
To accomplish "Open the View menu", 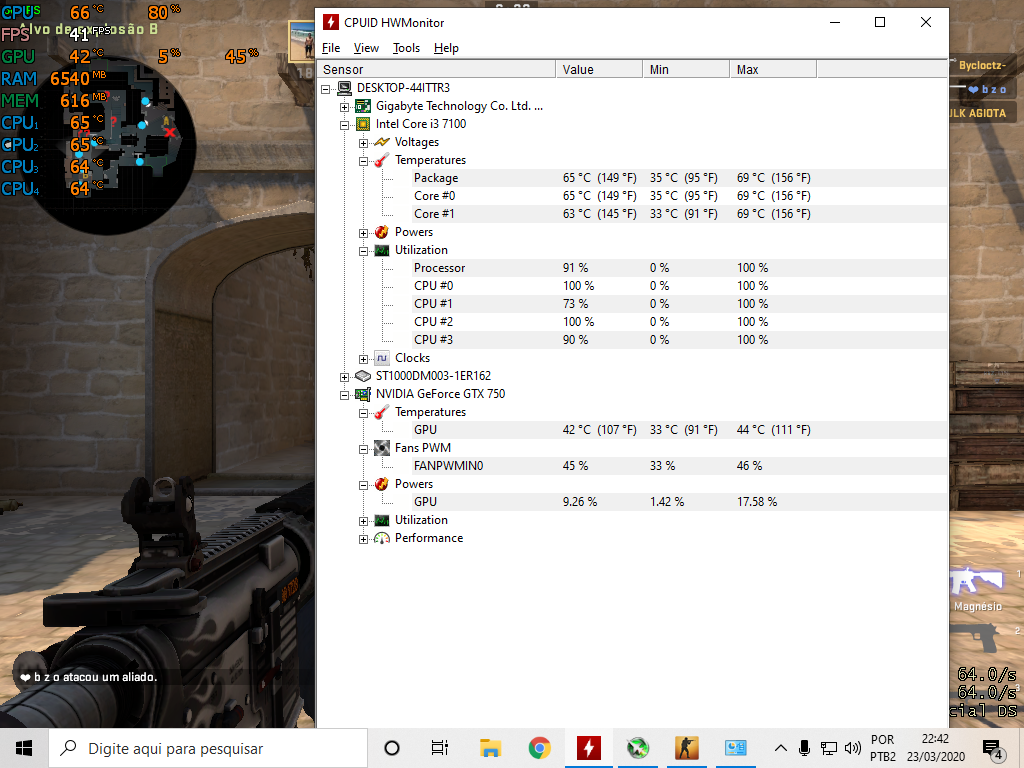I will (x=366, y=48).
